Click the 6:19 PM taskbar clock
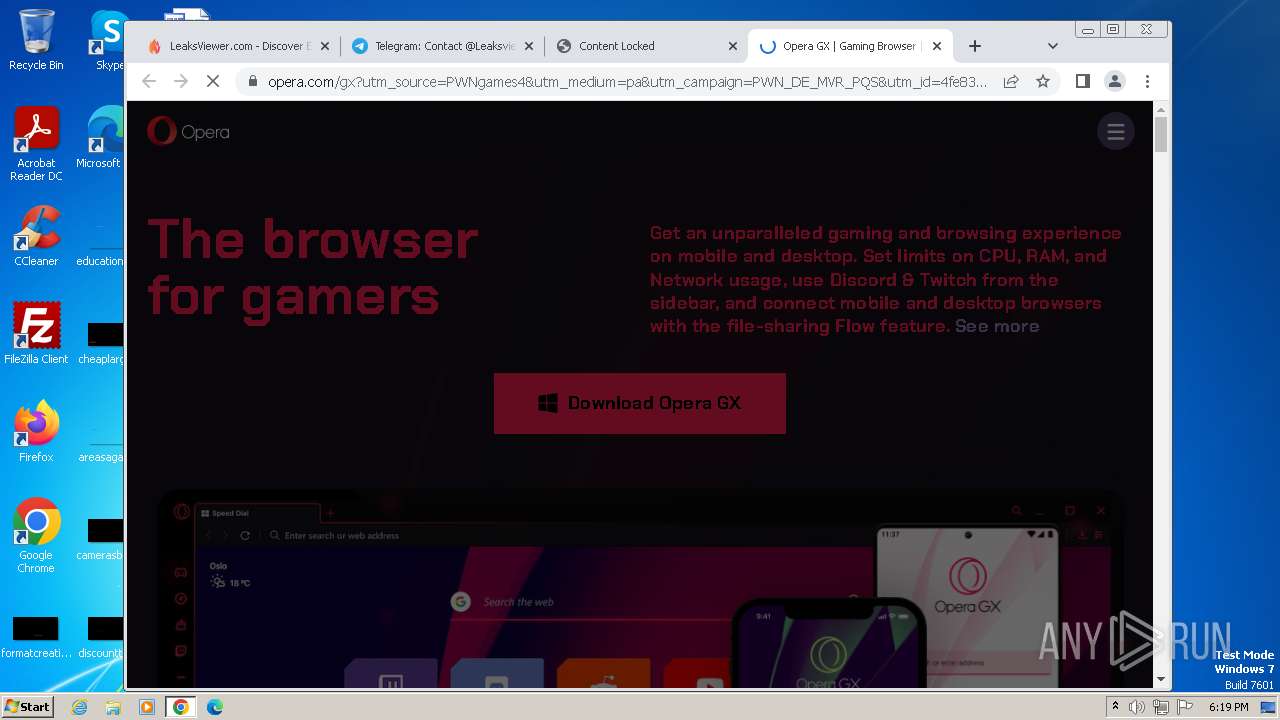The width and height of the screenshot is (1280, 720). click(1228, 707)
